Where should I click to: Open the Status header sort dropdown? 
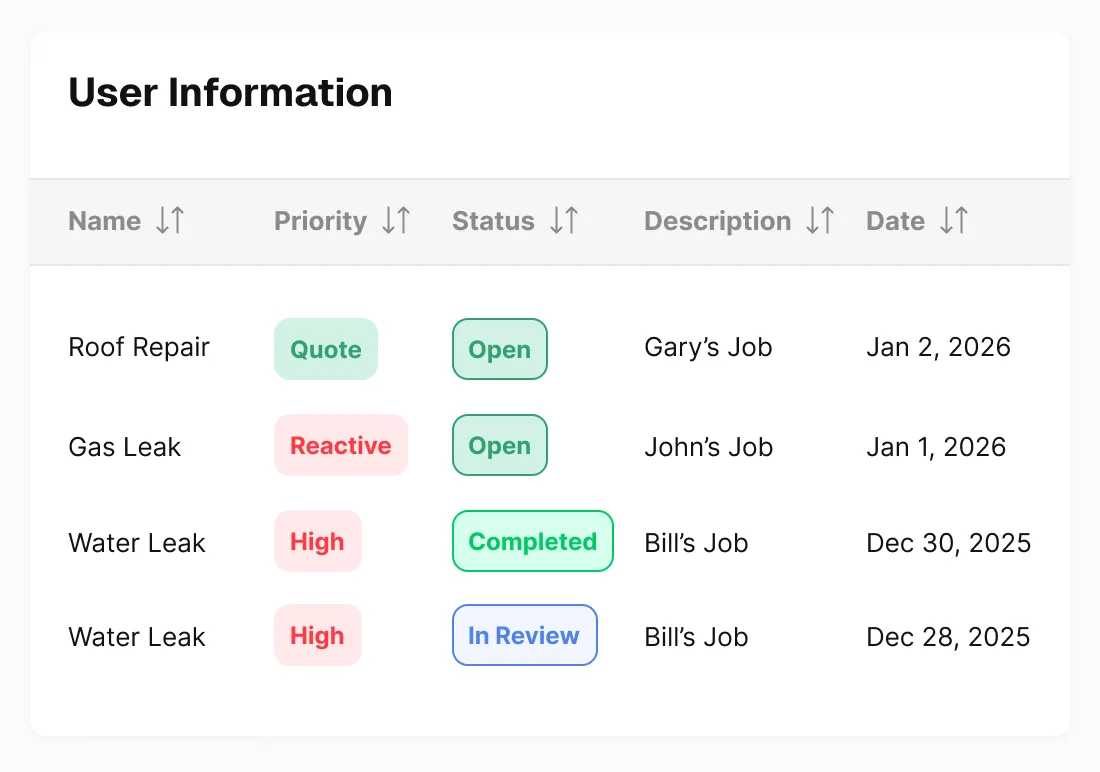[x=563, y=221]
